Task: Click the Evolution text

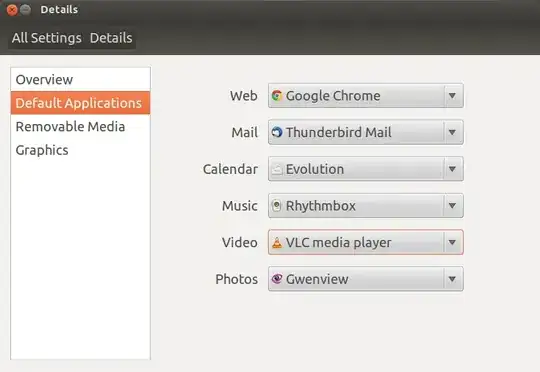Action: [315, 169]
